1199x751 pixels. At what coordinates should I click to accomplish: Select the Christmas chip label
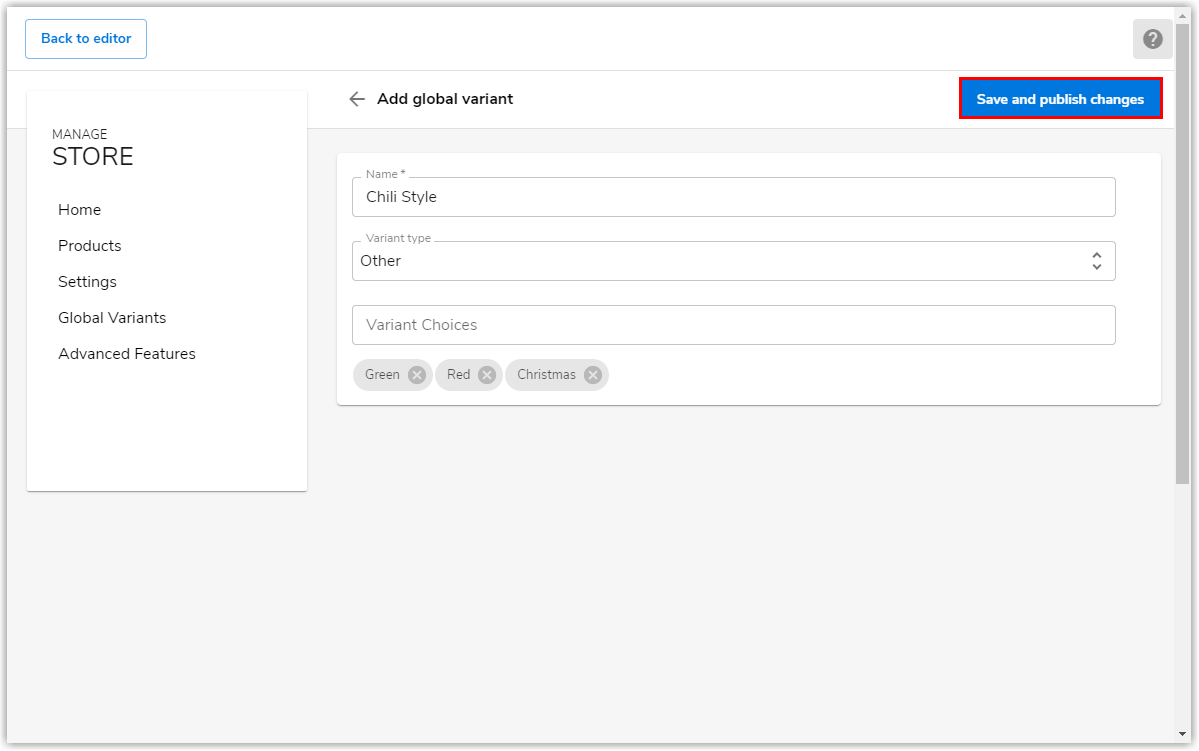pos(546,375)
